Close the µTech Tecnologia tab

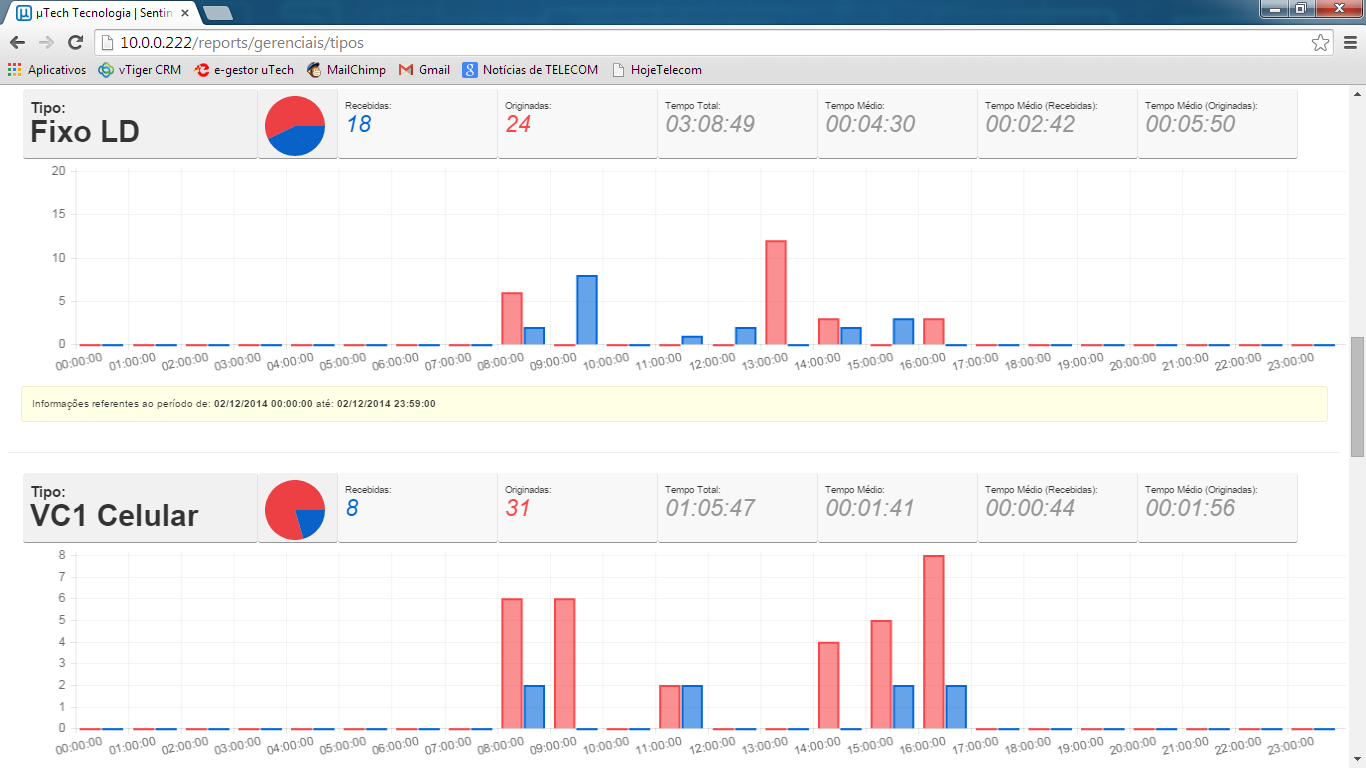[x=185, y=14]
